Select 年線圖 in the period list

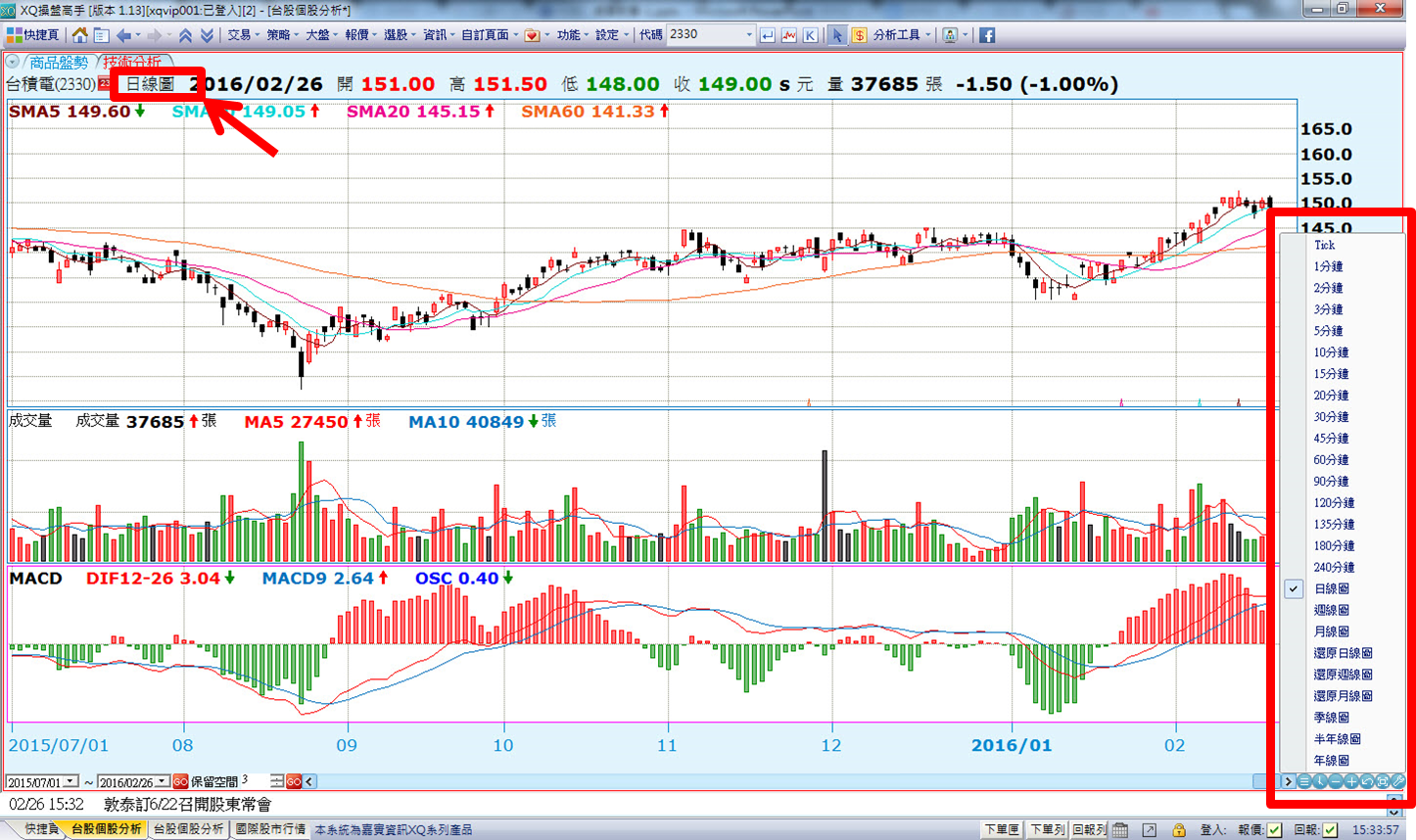1332,761
